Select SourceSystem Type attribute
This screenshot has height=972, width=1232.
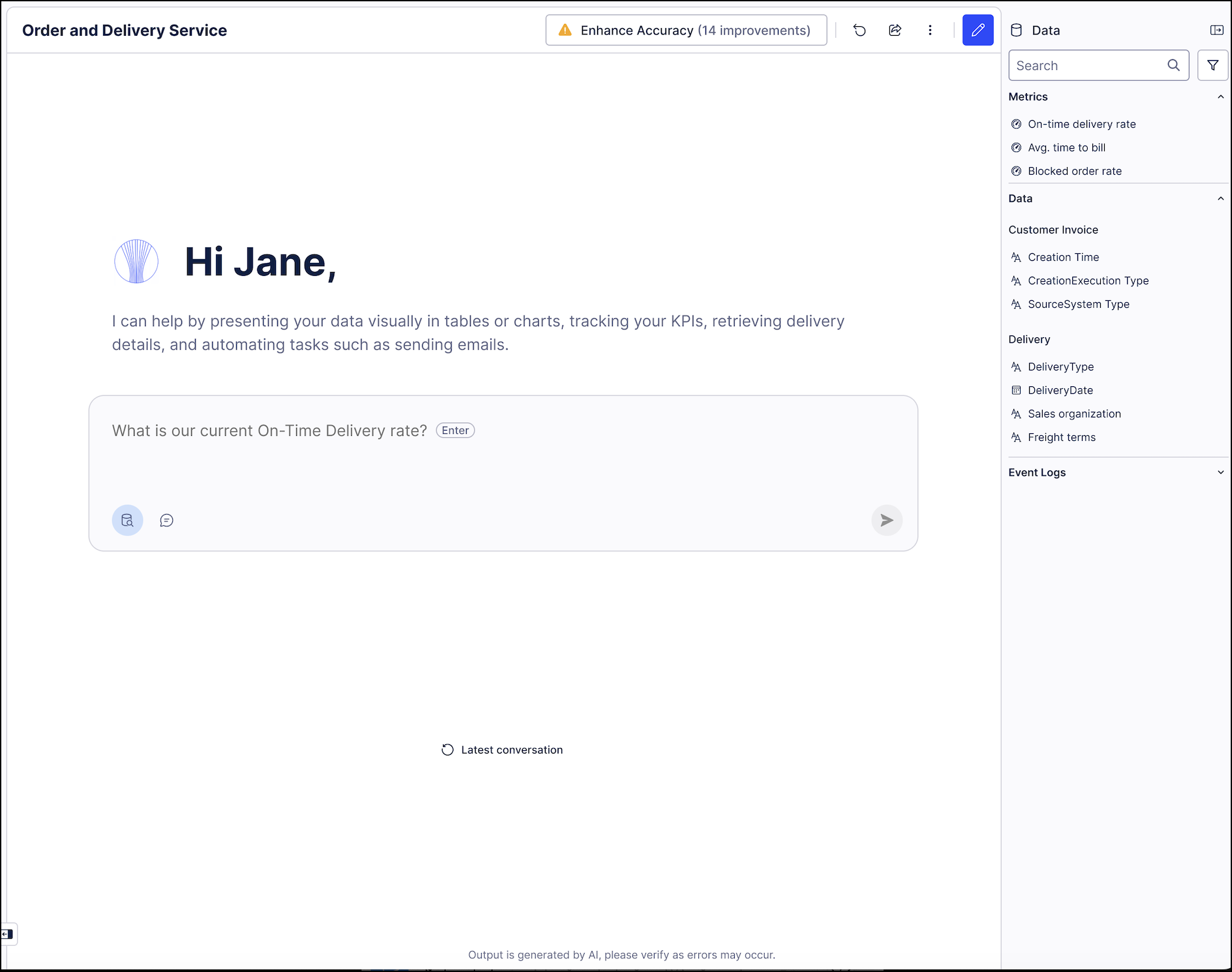point(1079,304)
